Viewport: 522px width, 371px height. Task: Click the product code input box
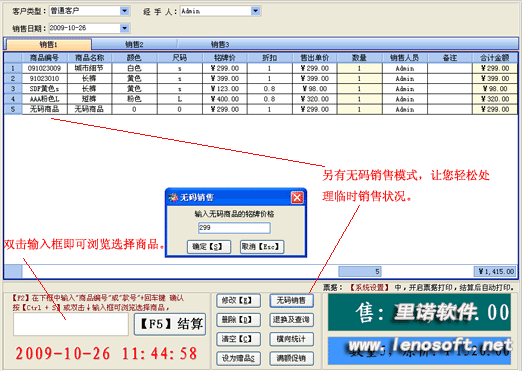pos(71,324)
